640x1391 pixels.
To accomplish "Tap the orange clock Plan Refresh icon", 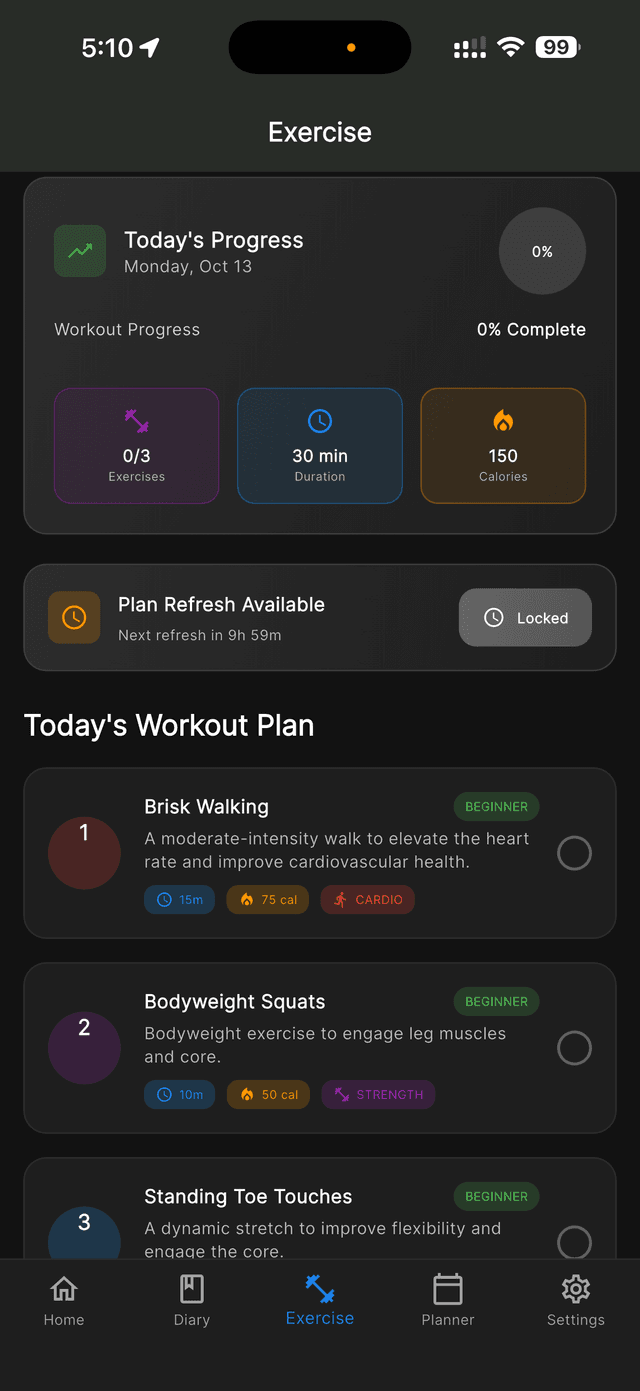I will (74, 618).
